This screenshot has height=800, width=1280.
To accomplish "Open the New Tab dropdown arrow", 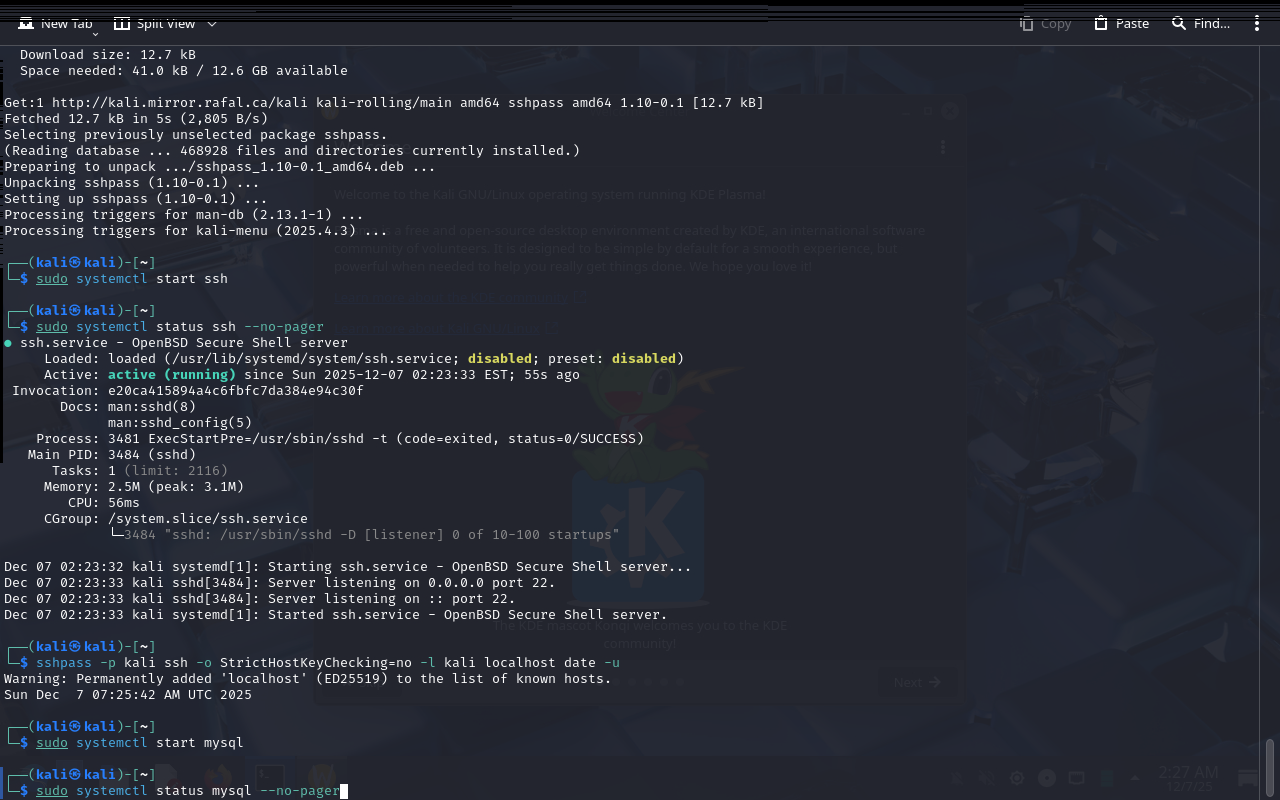I will click(95, 35).
